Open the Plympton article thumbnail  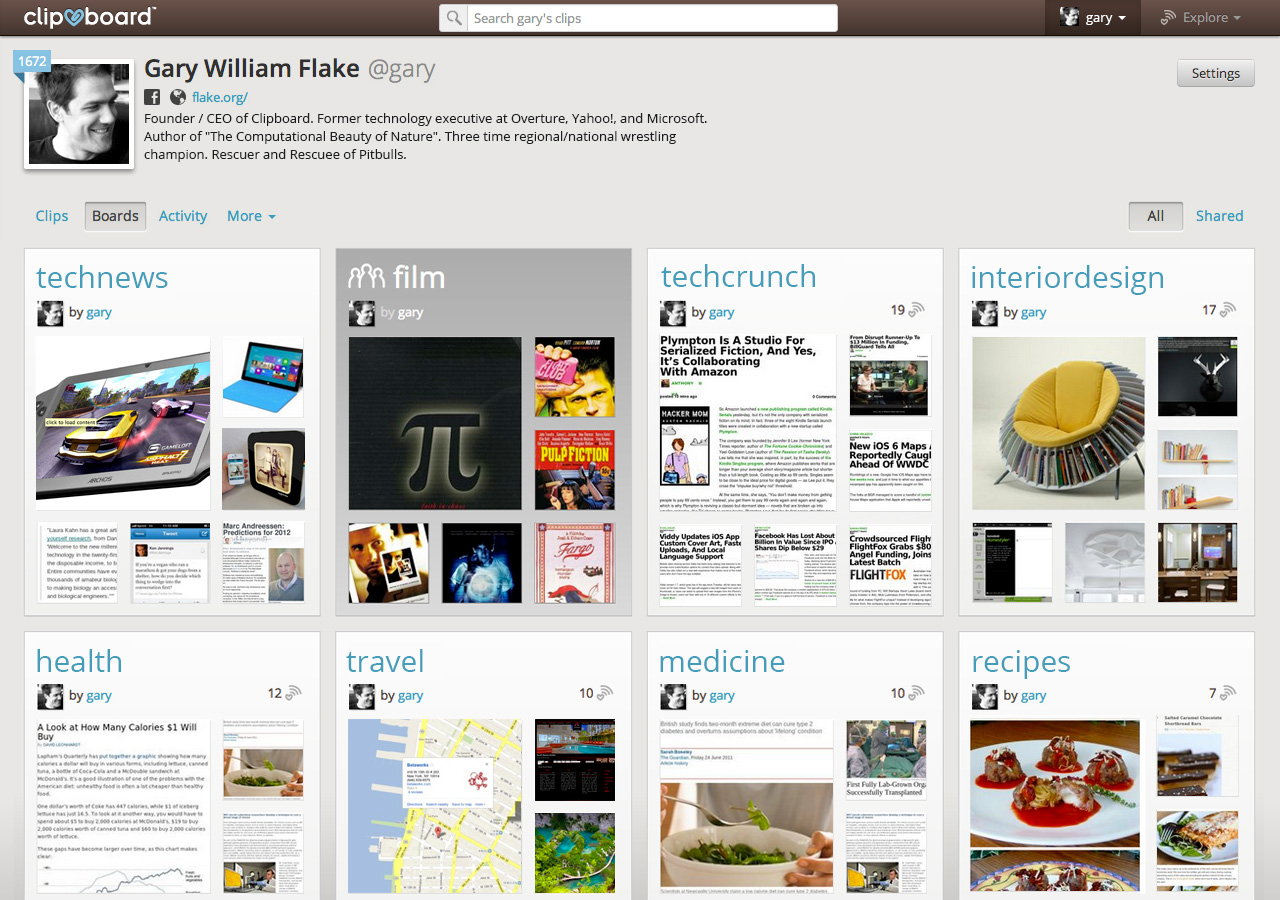click(x=748, y=423)
